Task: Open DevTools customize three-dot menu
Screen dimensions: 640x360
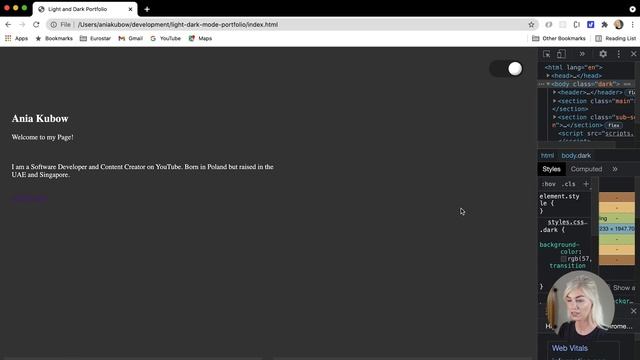Action: tap(619, 54)
